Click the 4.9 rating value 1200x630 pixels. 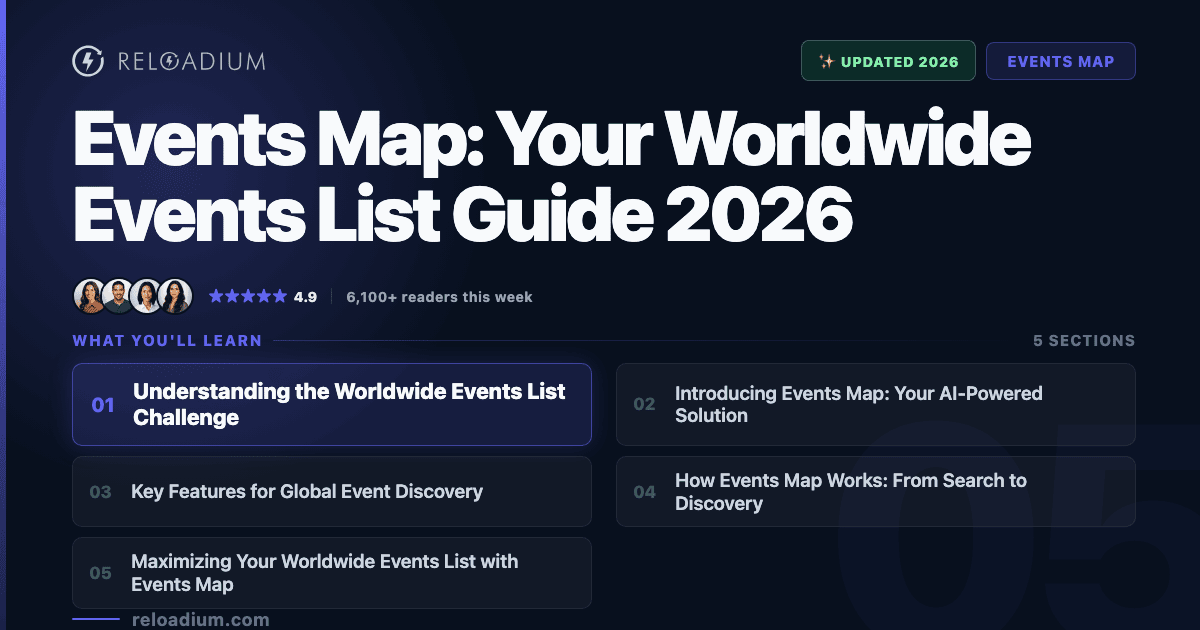305,297
